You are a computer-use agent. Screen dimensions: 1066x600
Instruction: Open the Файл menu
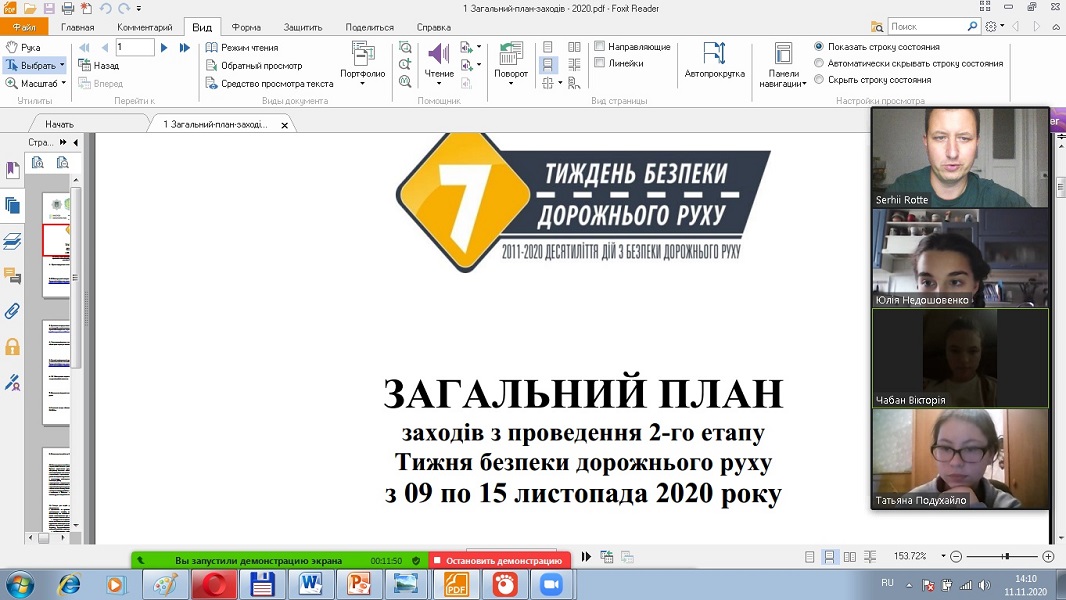point(24,27)
